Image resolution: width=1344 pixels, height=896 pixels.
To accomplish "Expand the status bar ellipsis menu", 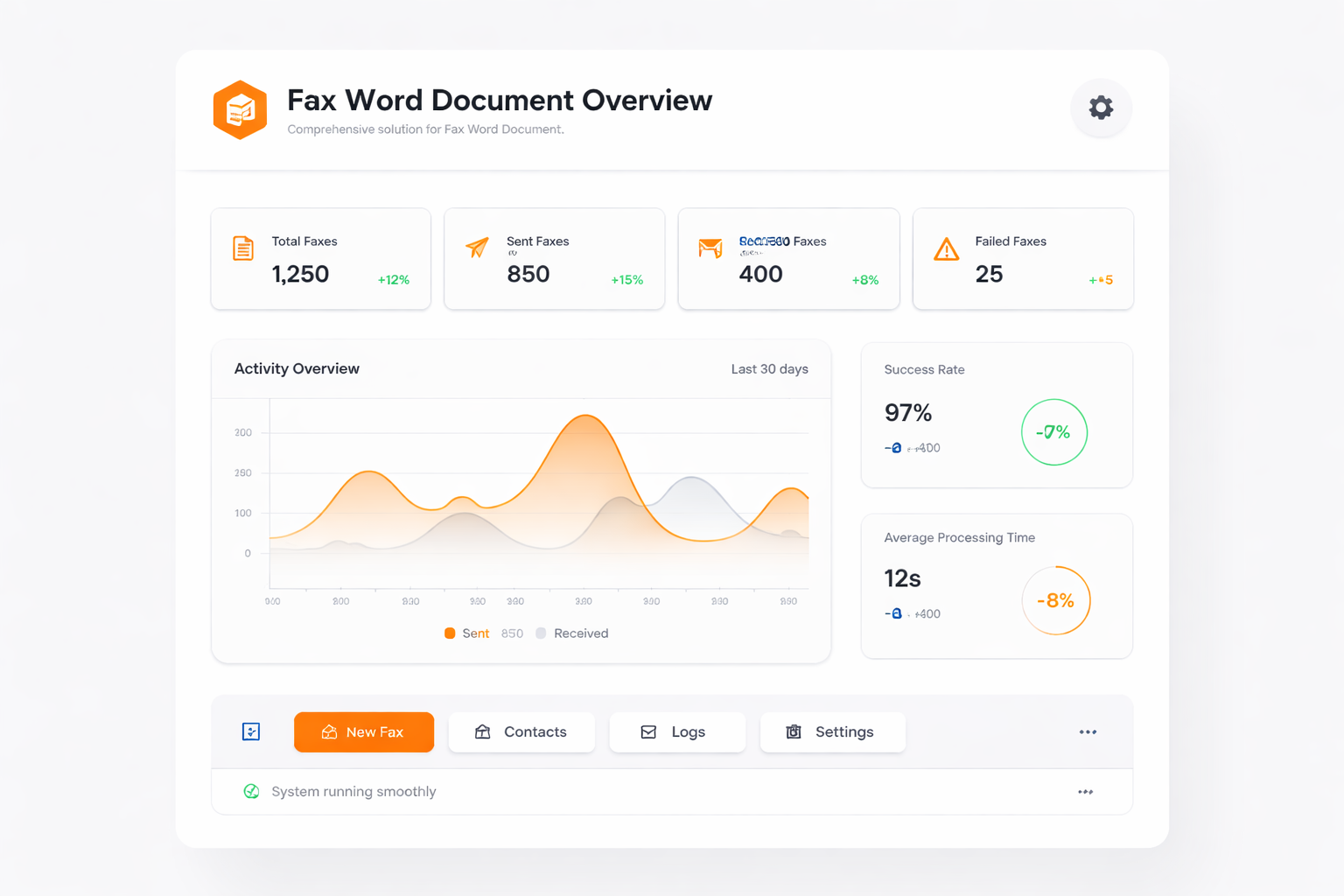I will tap(1085, 792).
